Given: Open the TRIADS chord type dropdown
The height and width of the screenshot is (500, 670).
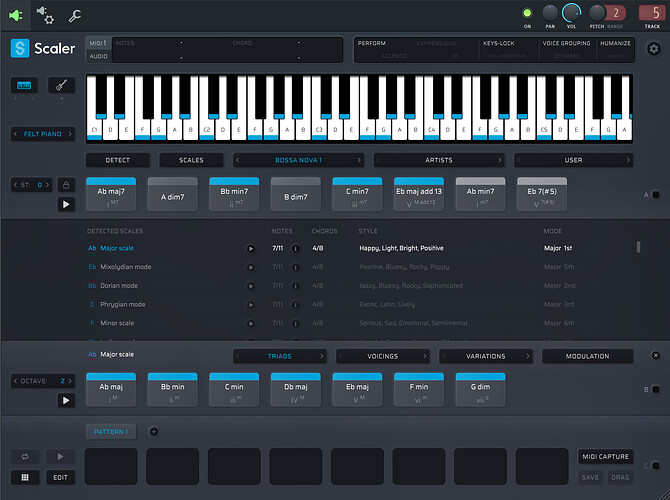Looking at the screenshot, I should tap(279, 356).
